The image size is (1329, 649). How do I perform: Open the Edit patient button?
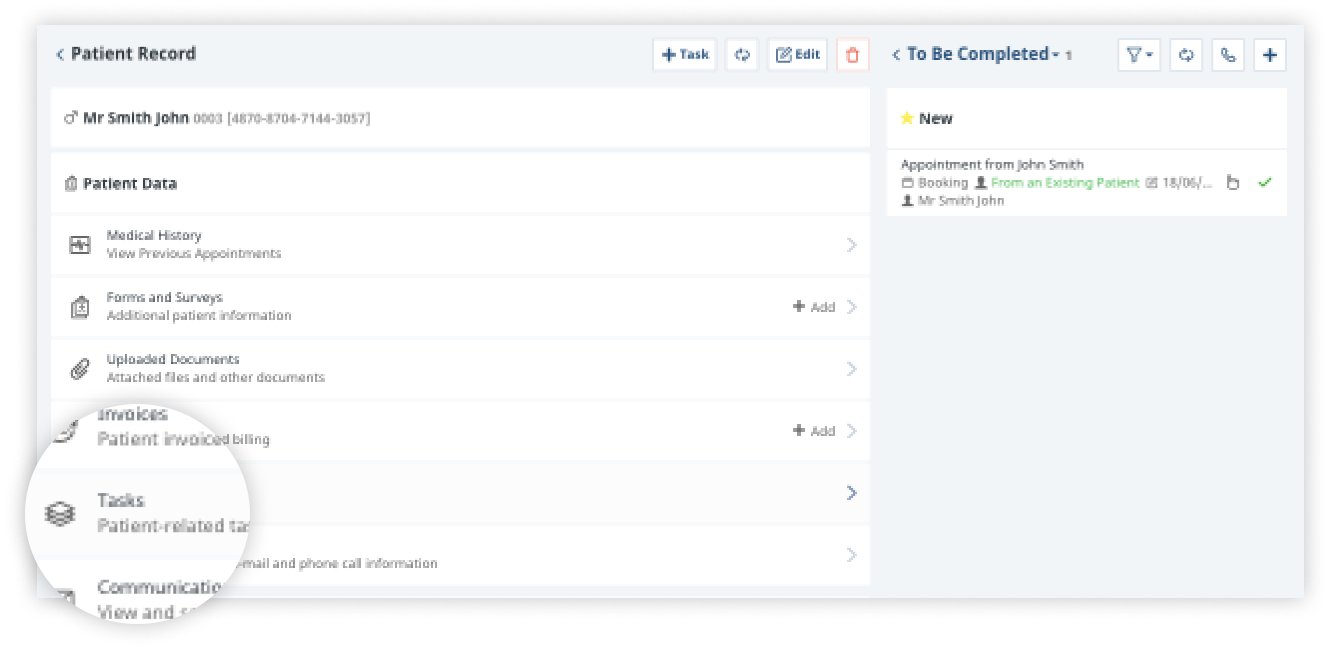[x=798, y=55]
